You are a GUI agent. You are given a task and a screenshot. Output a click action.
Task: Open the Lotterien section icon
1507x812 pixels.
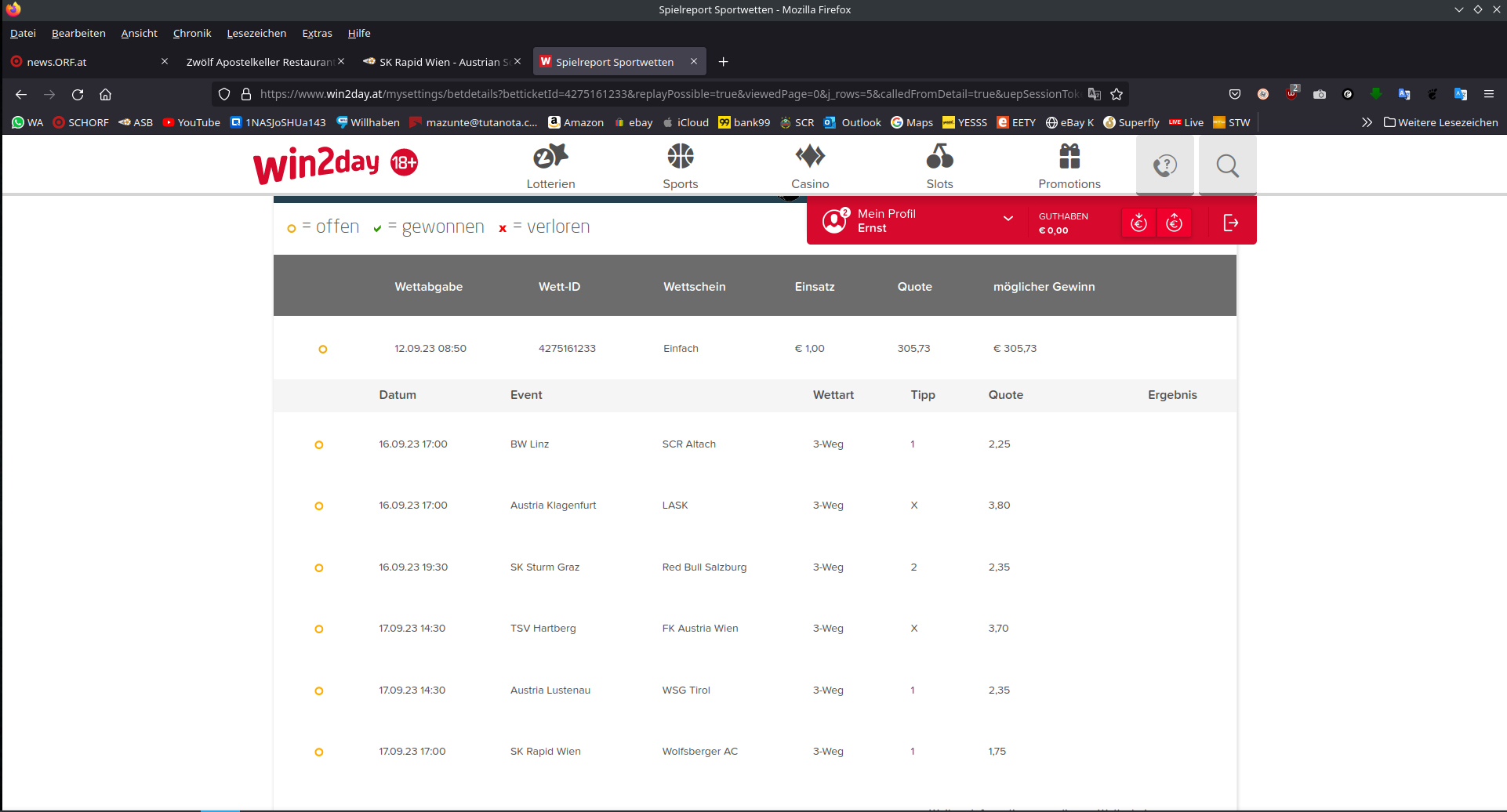point(550,157)
